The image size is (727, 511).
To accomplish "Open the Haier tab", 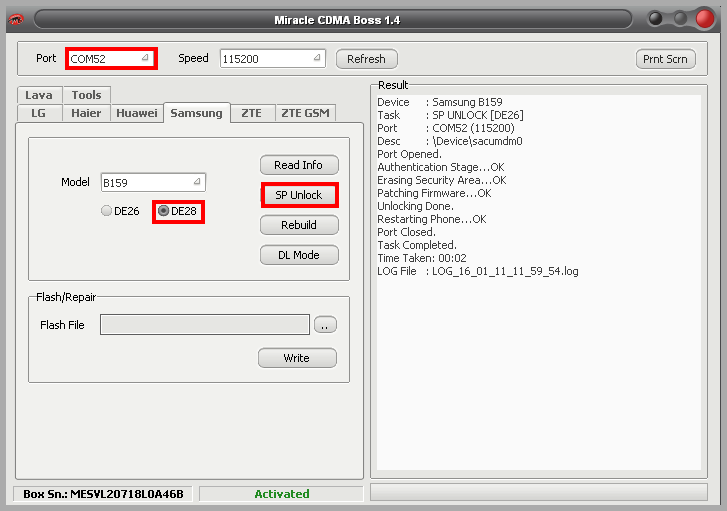I will coord(86,113).
